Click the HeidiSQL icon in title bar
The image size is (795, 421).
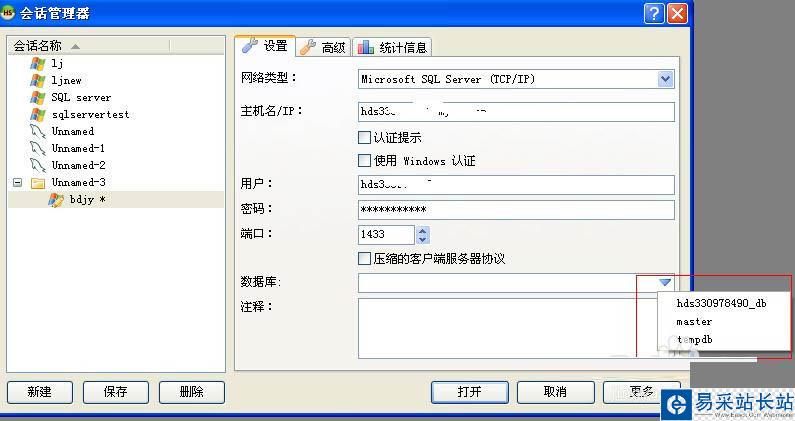[x=8, y=13]
